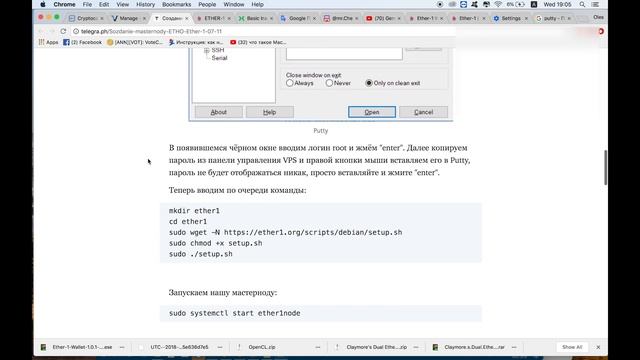
Task: Click the Help button in Putty dialog
Action: 269,112
